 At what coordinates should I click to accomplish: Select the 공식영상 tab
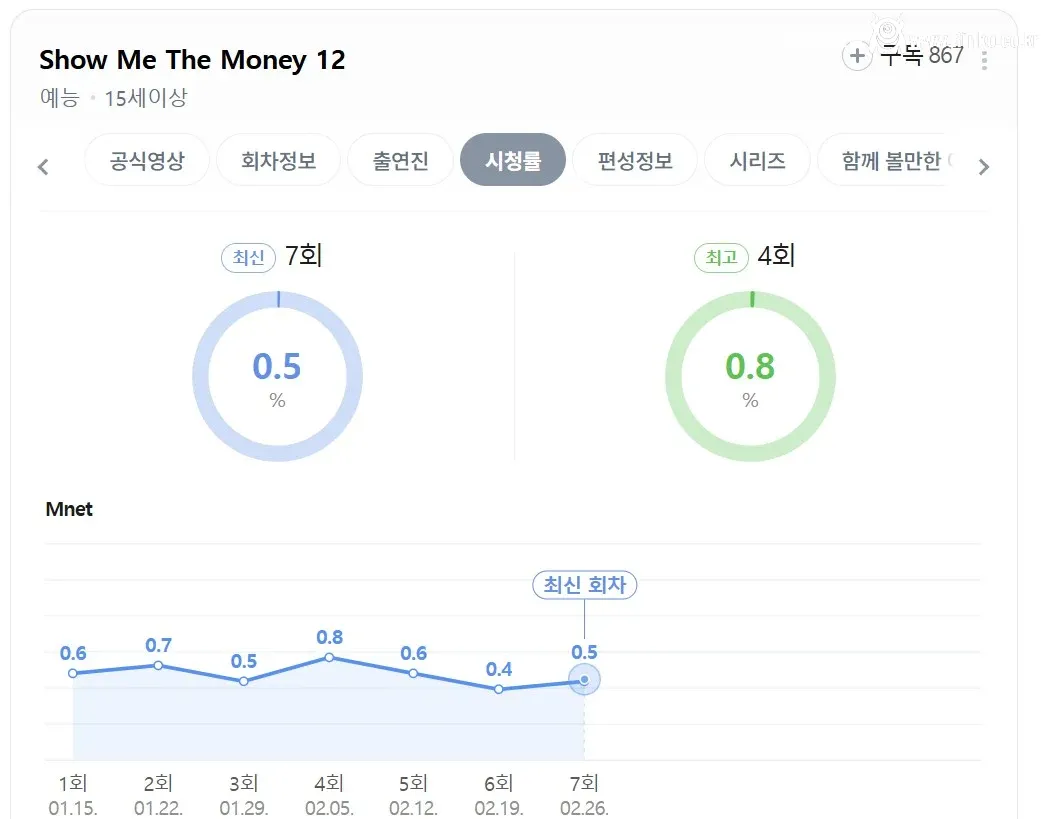tap(147, 160)
